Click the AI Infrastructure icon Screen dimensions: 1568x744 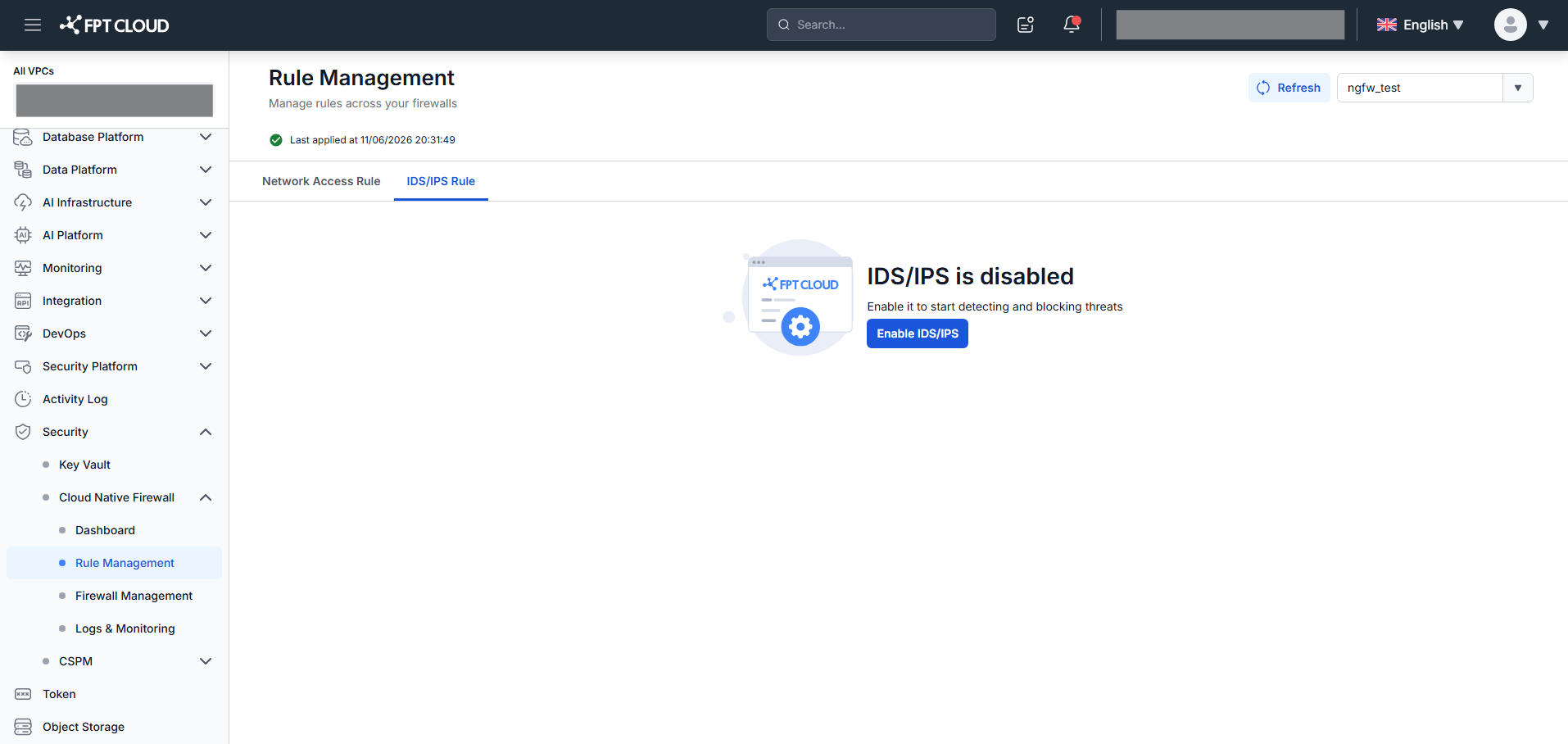[x=23, y=202]
